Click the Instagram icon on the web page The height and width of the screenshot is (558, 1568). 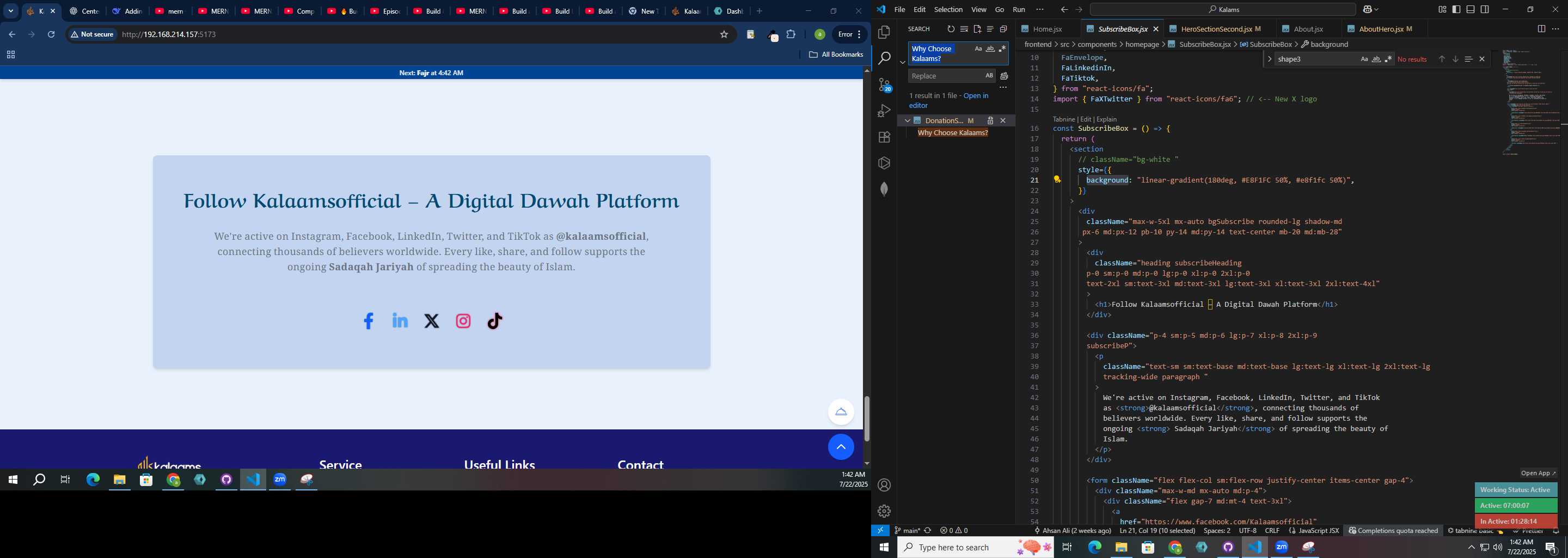(463, 321)
